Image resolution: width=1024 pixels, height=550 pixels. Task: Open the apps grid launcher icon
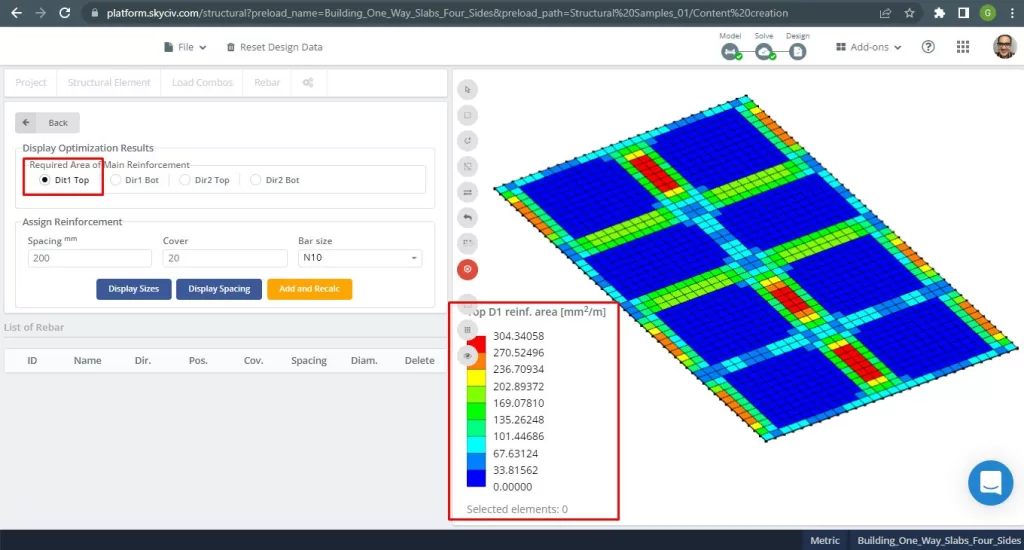pos(963,47)
